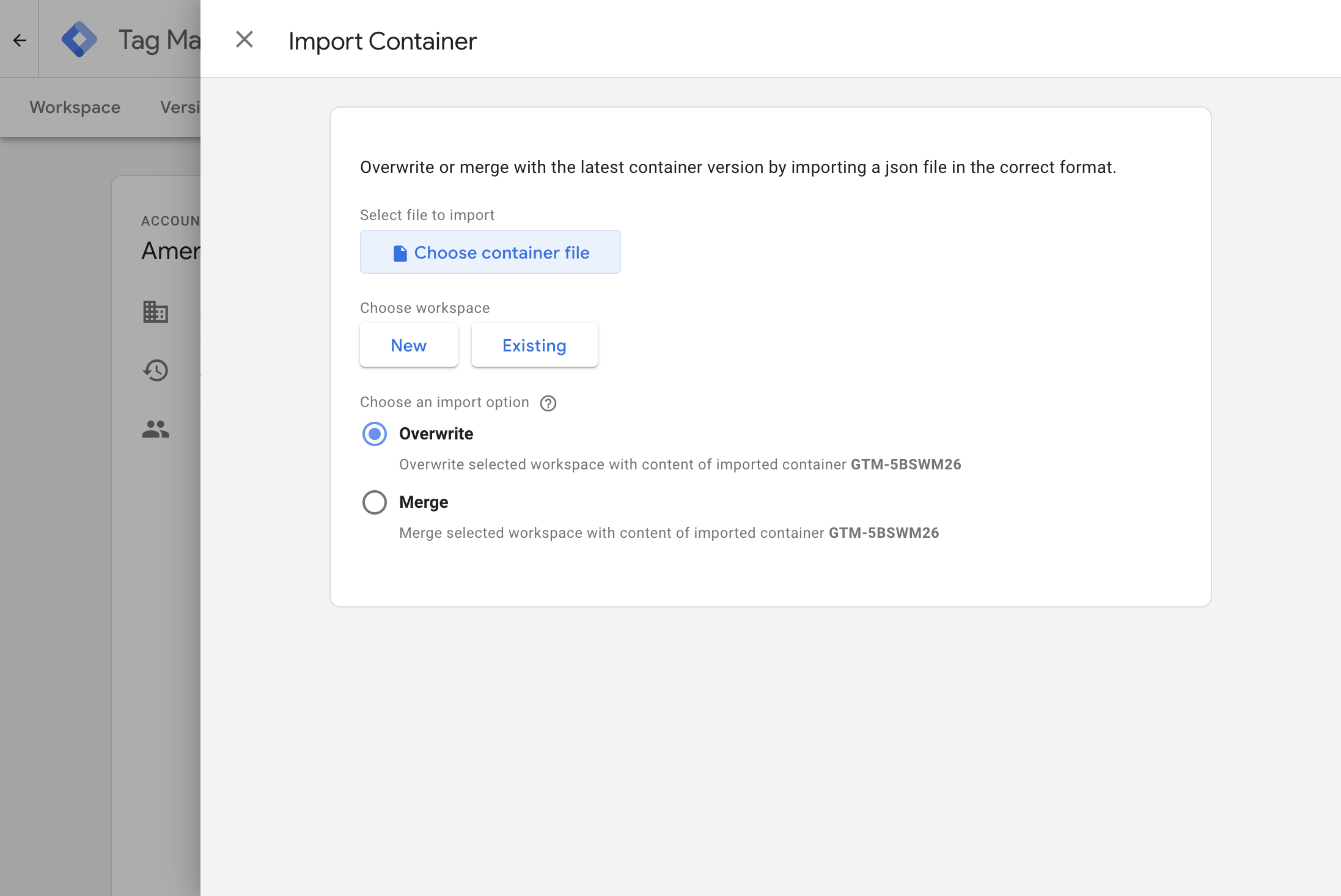Click the ACCOUNT heading in background page

click(171, 221)
